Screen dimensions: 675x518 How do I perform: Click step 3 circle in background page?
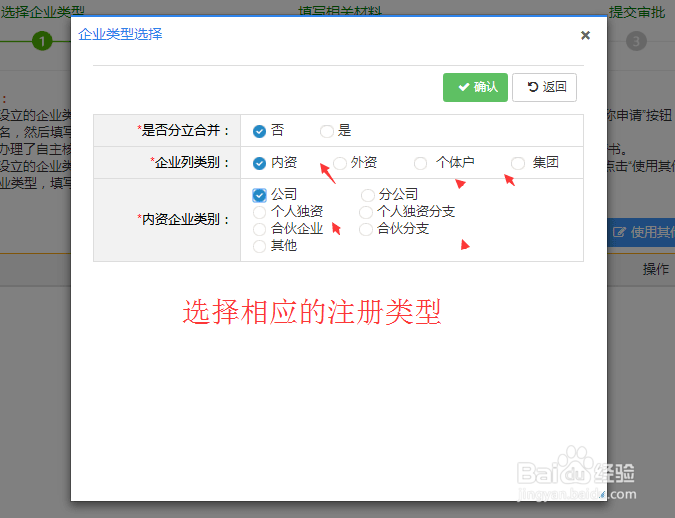(636, 41)
